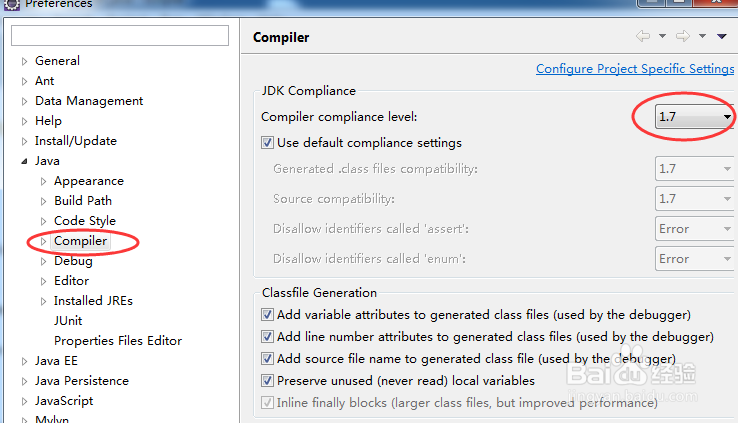Image resolution: width=738 pixels, height=423 pixels.
Task: Toggle Preserve unused local variables checkbox
Action: click(x=267, y=381)
